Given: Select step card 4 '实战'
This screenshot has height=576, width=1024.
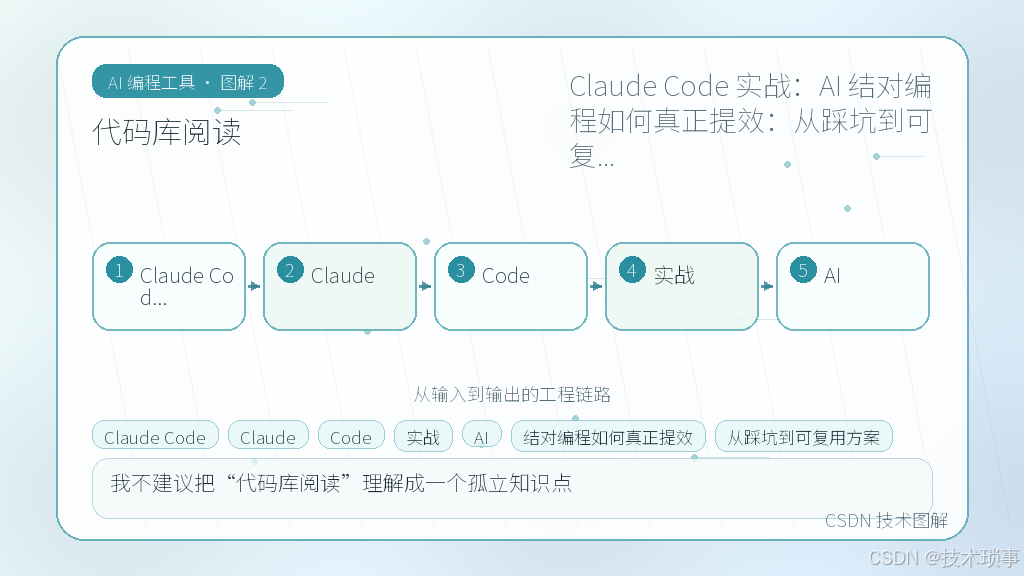Looking at the screenshot, I should pos(682,286).
